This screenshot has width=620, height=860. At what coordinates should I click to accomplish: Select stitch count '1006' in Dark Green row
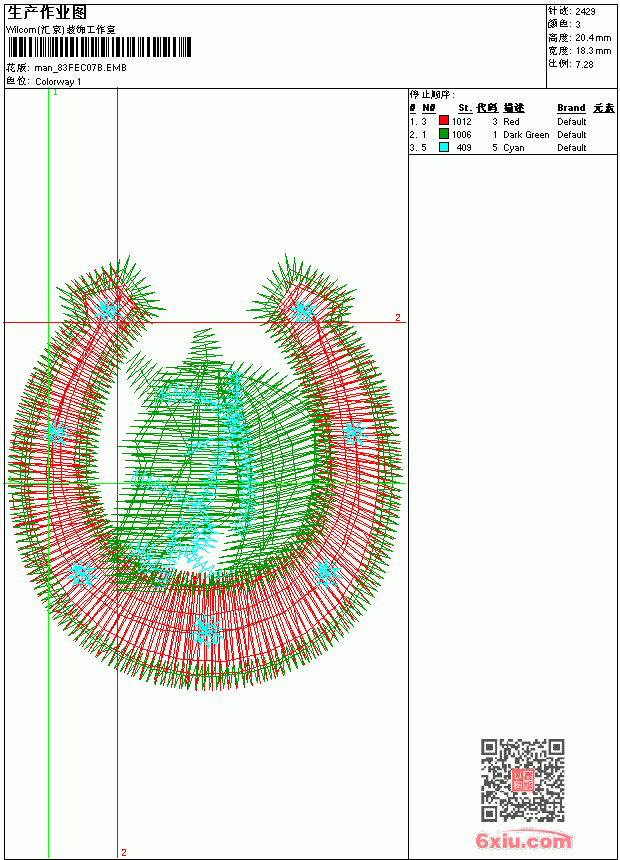point(461,135)
